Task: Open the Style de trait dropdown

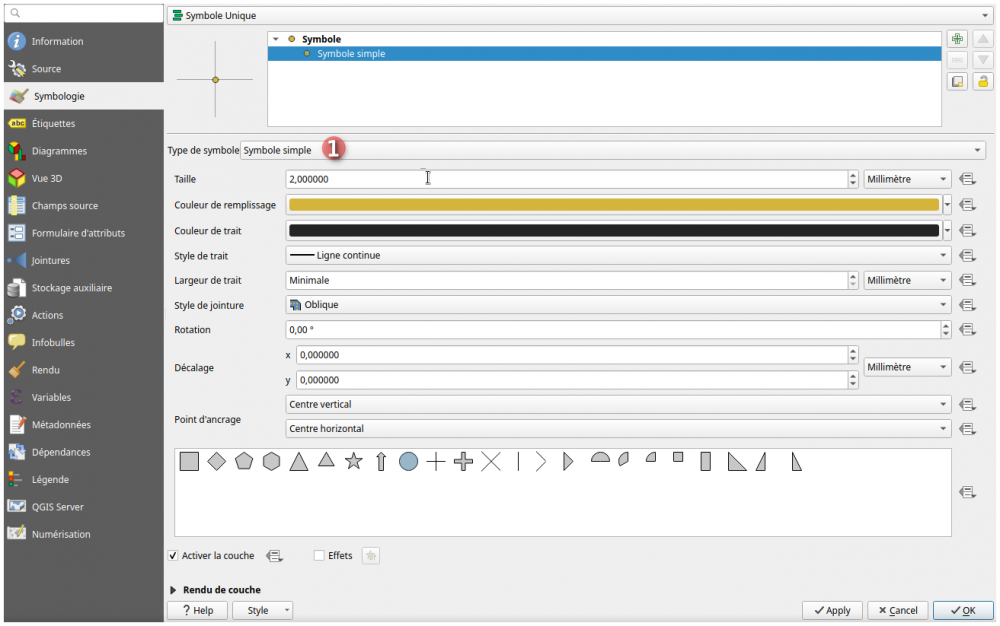Action: point(616,255)
